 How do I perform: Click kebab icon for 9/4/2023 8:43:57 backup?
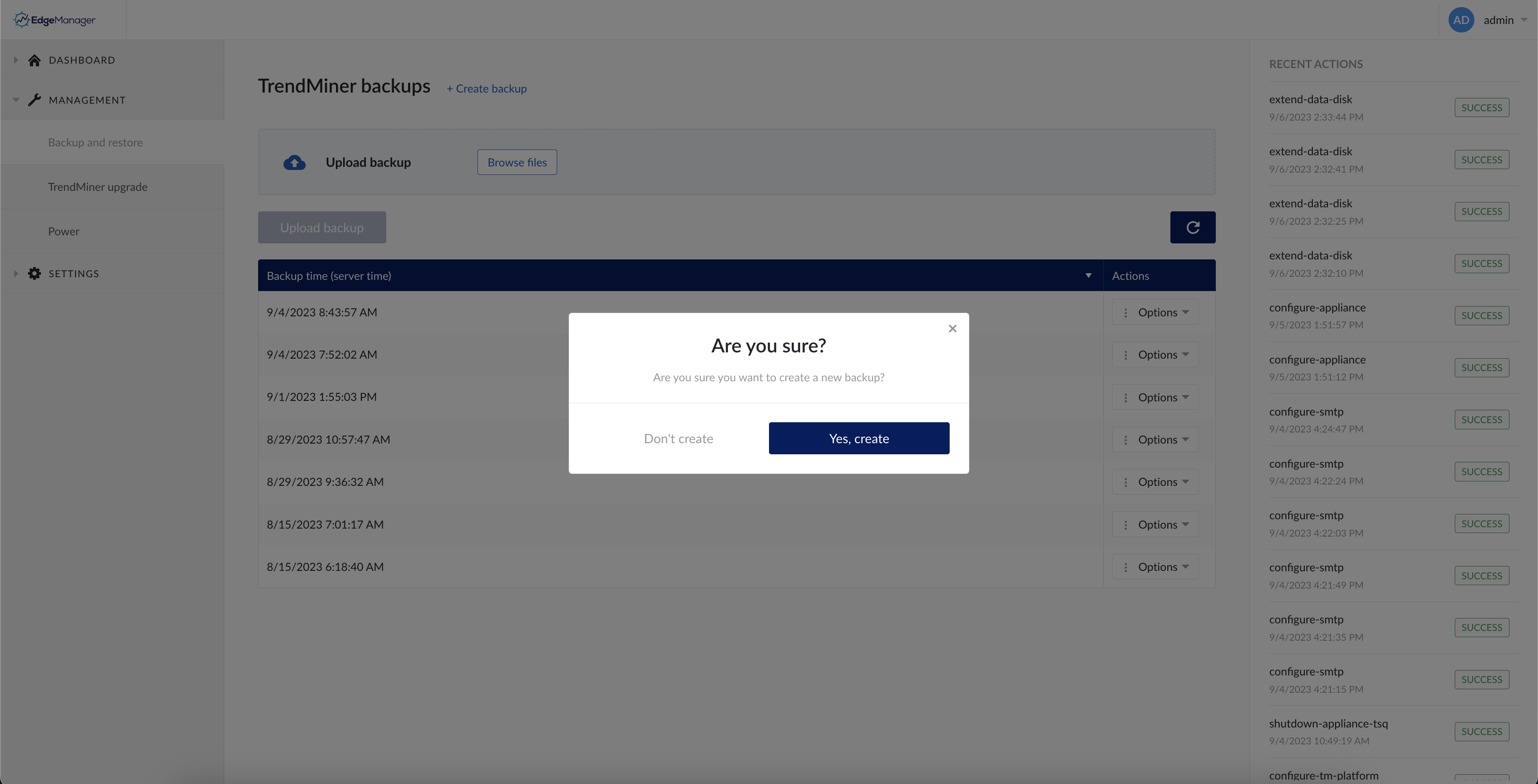pyautogui.click(x=1125, y=312)
